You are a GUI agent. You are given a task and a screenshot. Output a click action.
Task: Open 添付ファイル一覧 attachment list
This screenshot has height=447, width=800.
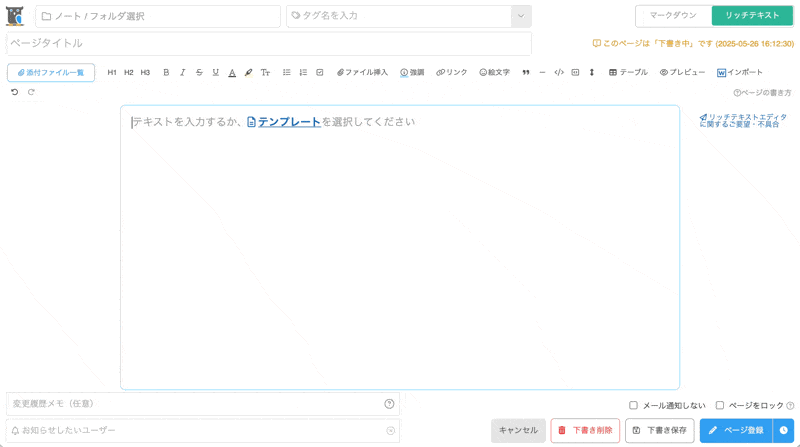pyautogui.click(x=51, y=72)
